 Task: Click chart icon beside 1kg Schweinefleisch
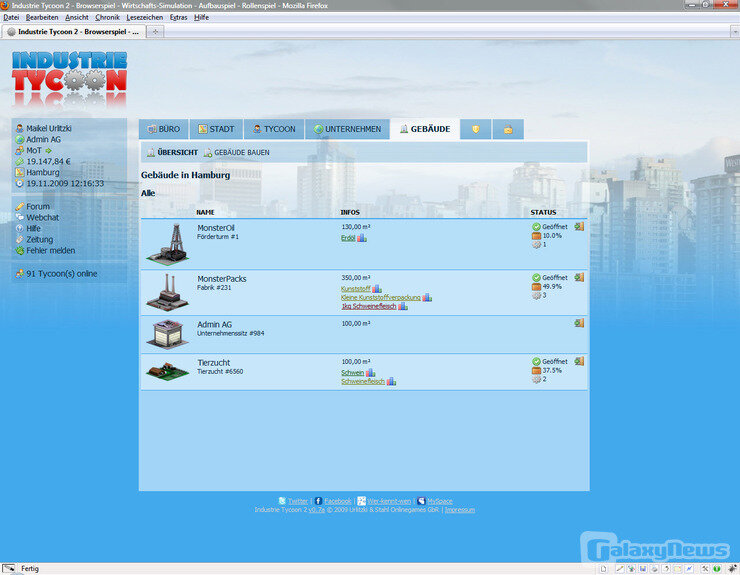(x=403, y=306)
